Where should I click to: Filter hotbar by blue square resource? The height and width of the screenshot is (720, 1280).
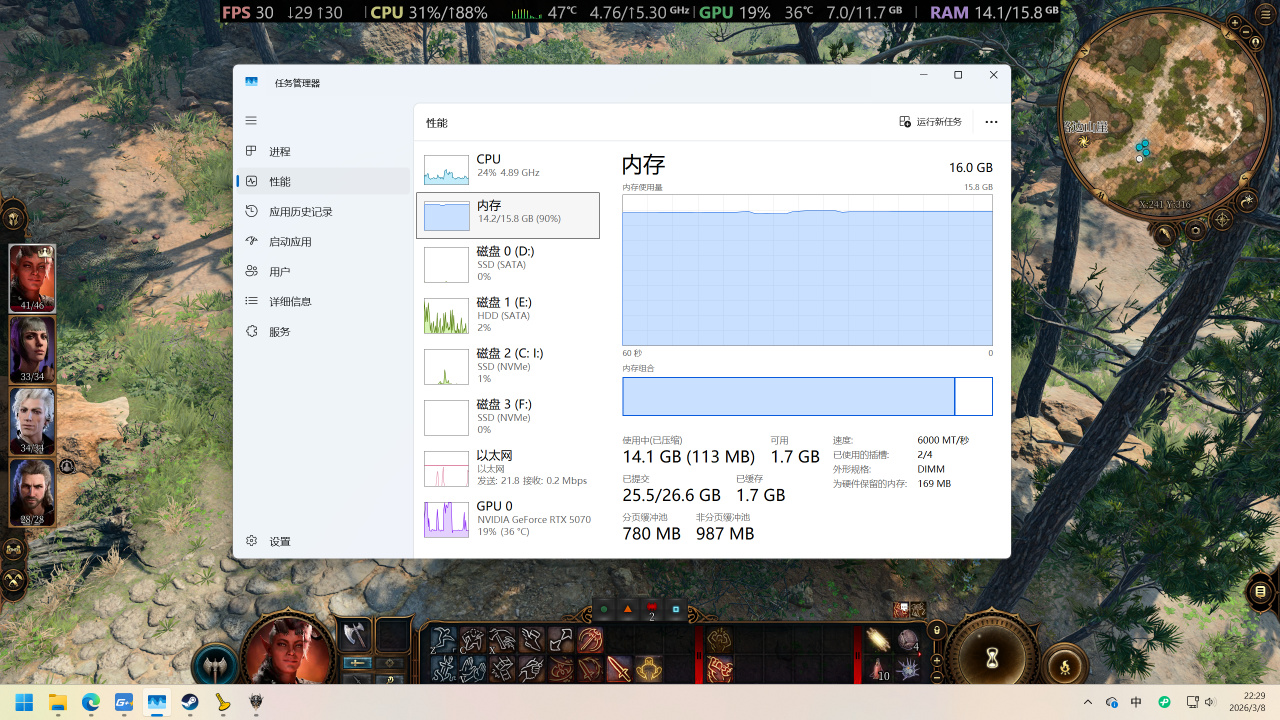[676, 609]
